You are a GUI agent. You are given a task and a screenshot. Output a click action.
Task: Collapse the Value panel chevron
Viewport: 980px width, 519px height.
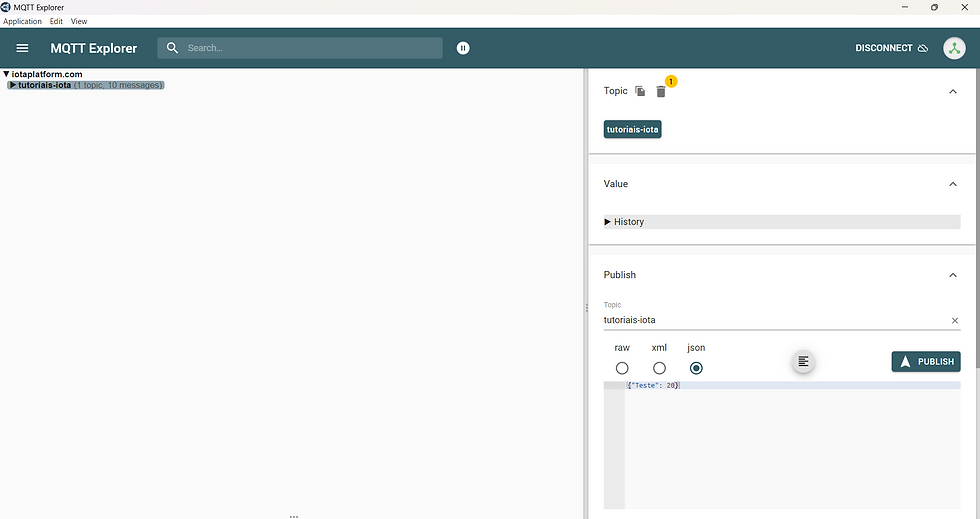coord(953,184)
